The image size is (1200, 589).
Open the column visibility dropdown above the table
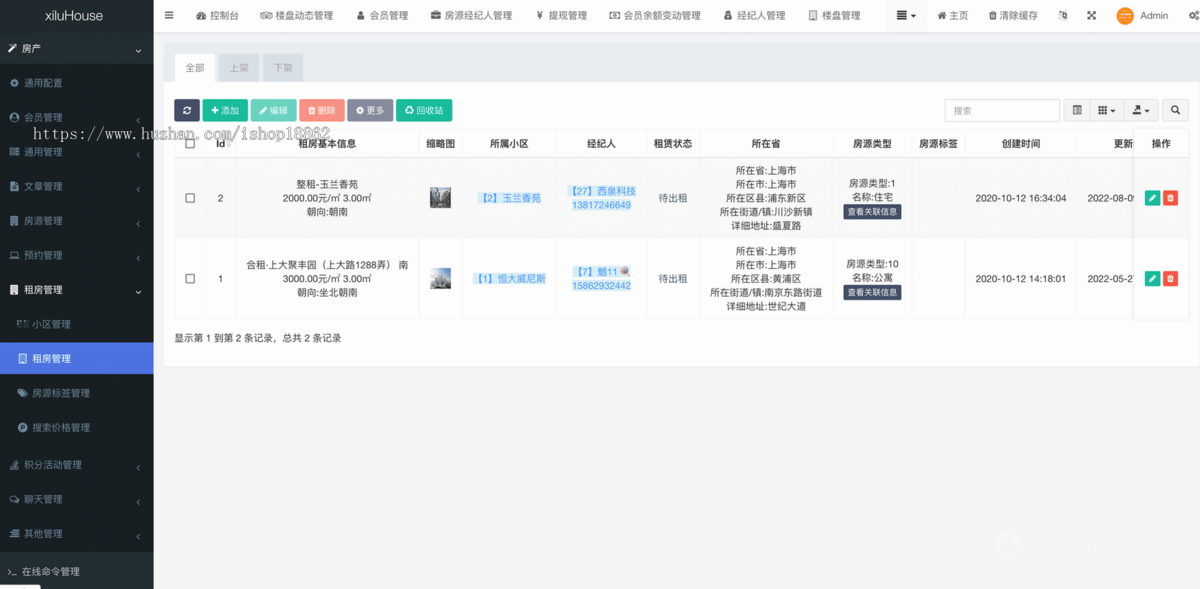coord(1106,110)
